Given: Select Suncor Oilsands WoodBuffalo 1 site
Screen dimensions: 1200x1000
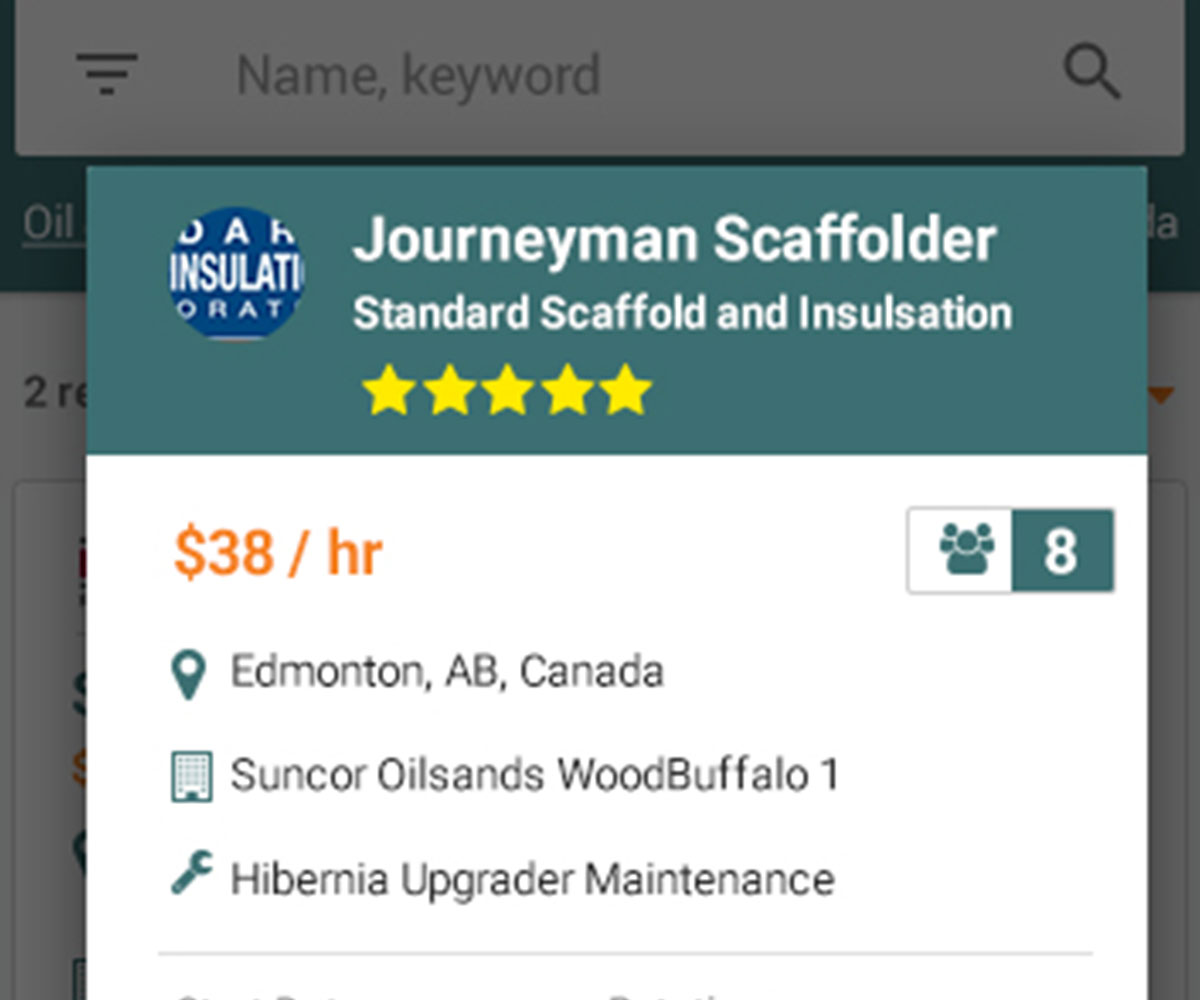Looking at the screenshot, I should pos(535,776).
